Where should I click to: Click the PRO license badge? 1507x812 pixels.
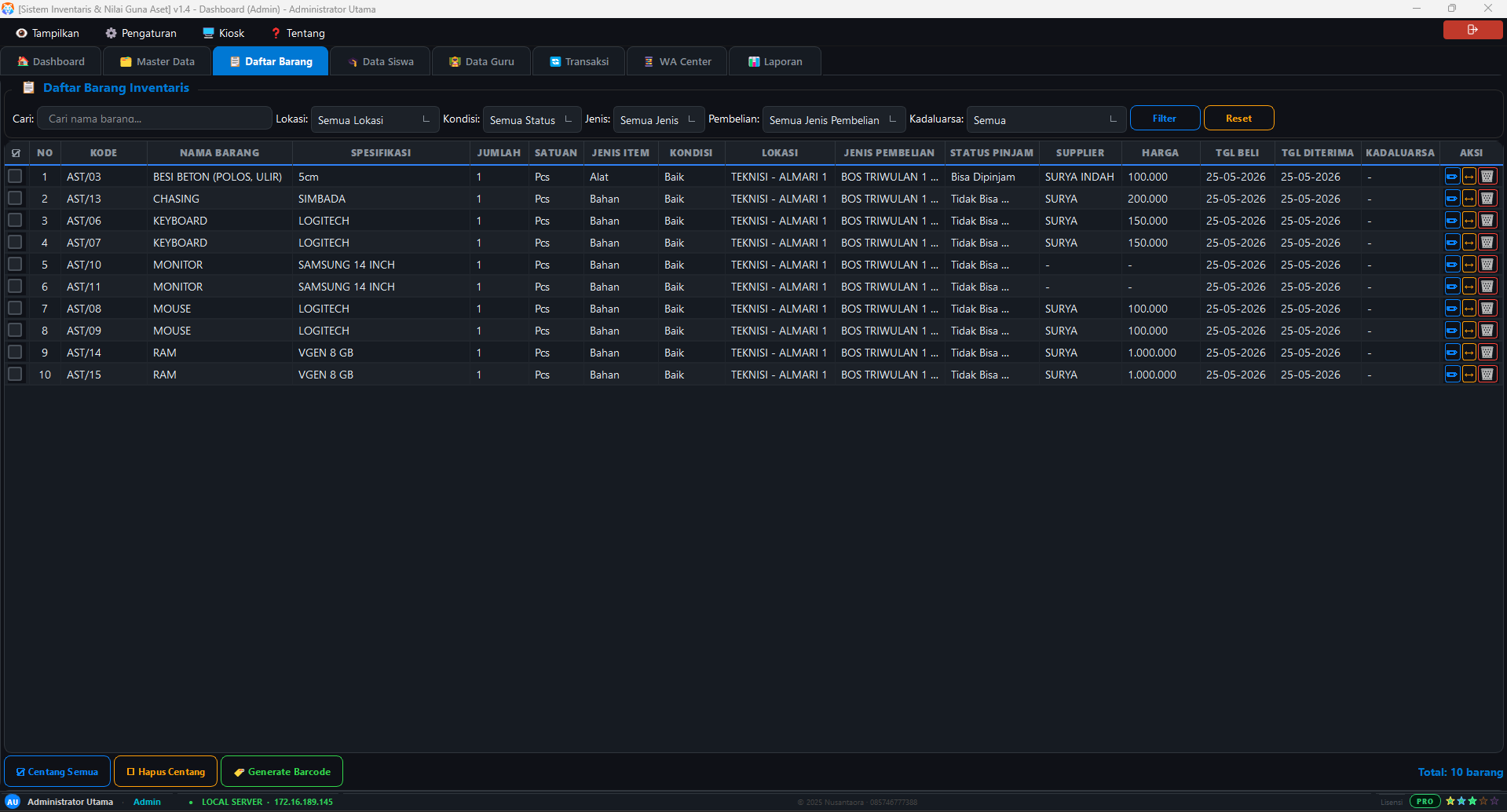pyautogui.click(x=1425, y=802)
